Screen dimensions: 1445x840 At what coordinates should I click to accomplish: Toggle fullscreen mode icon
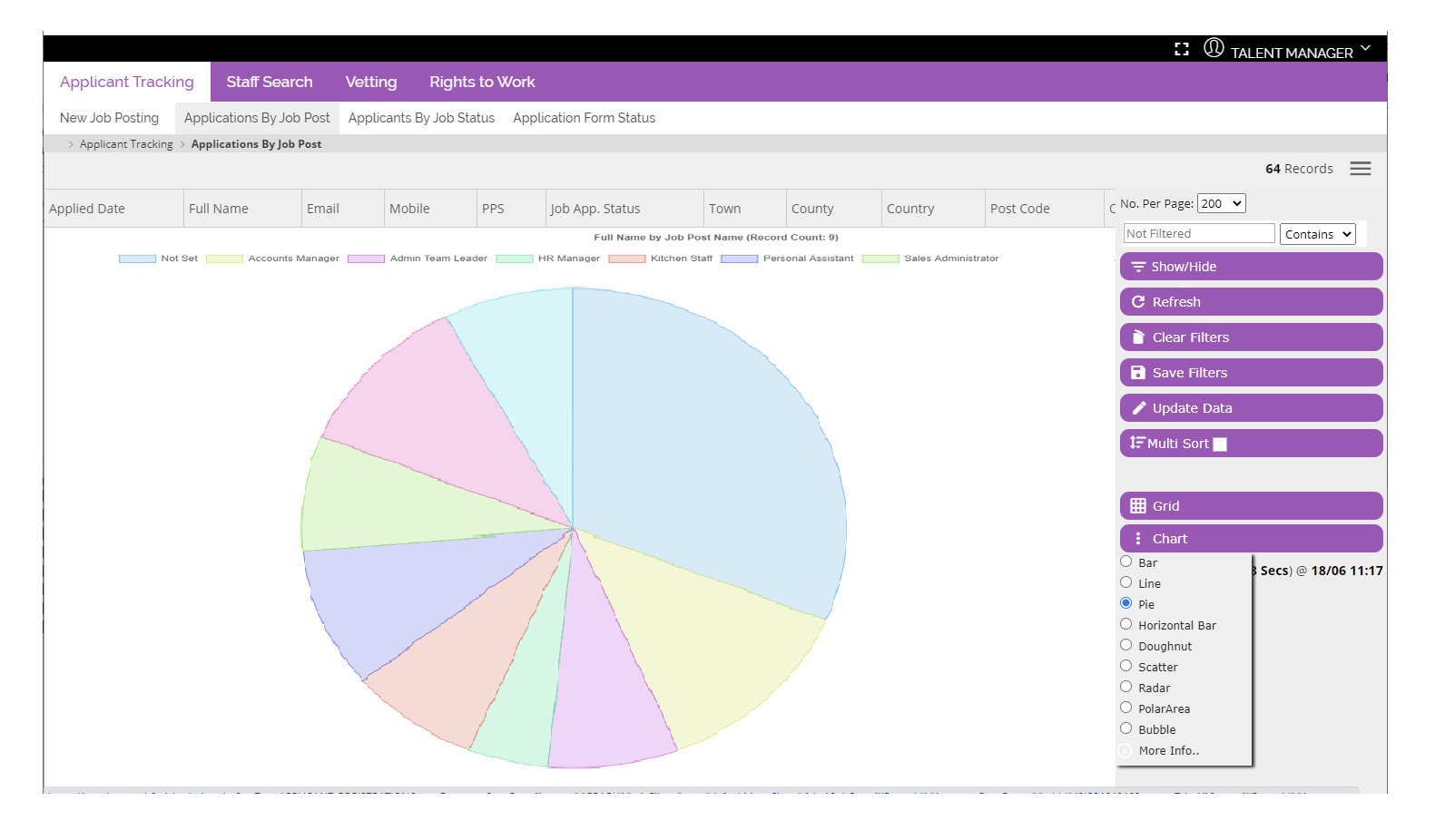[1181, 49]
